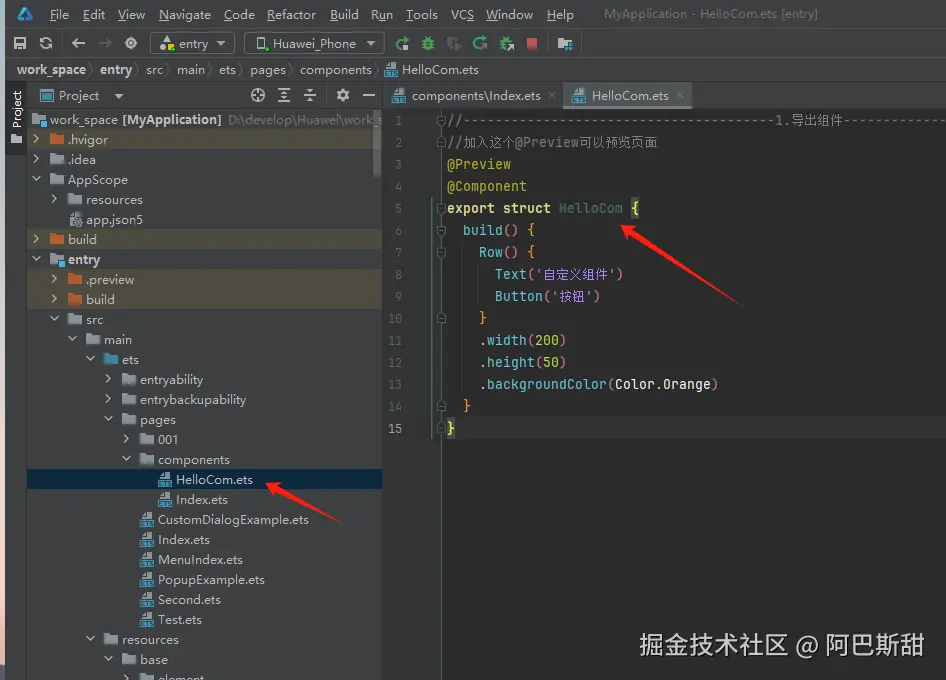Click the Sync/Reload from disk icon
Viewport: 946px width, 680px height.
[46, 43]
